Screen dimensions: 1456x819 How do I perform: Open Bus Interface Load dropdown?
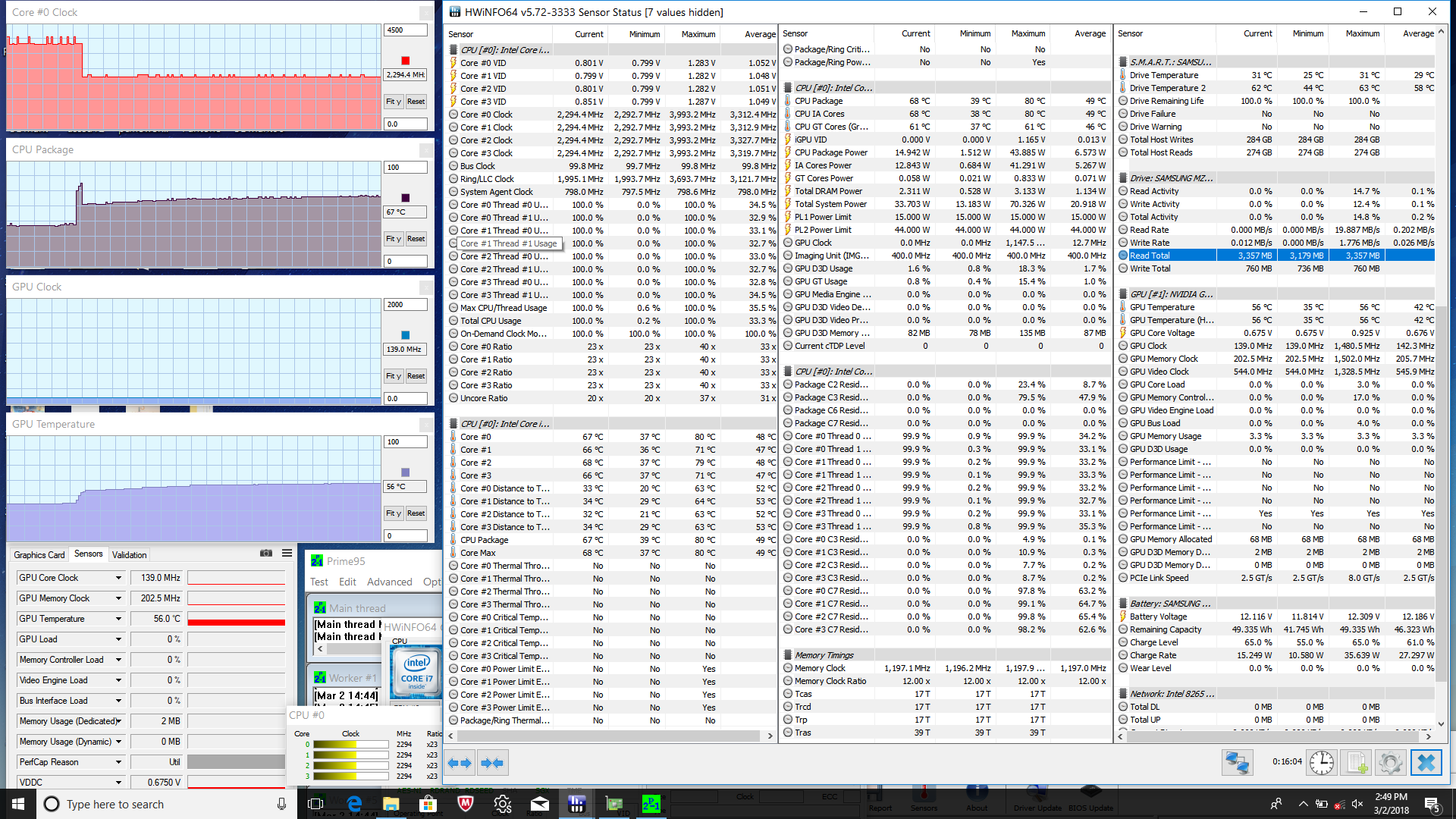(119, 701)
